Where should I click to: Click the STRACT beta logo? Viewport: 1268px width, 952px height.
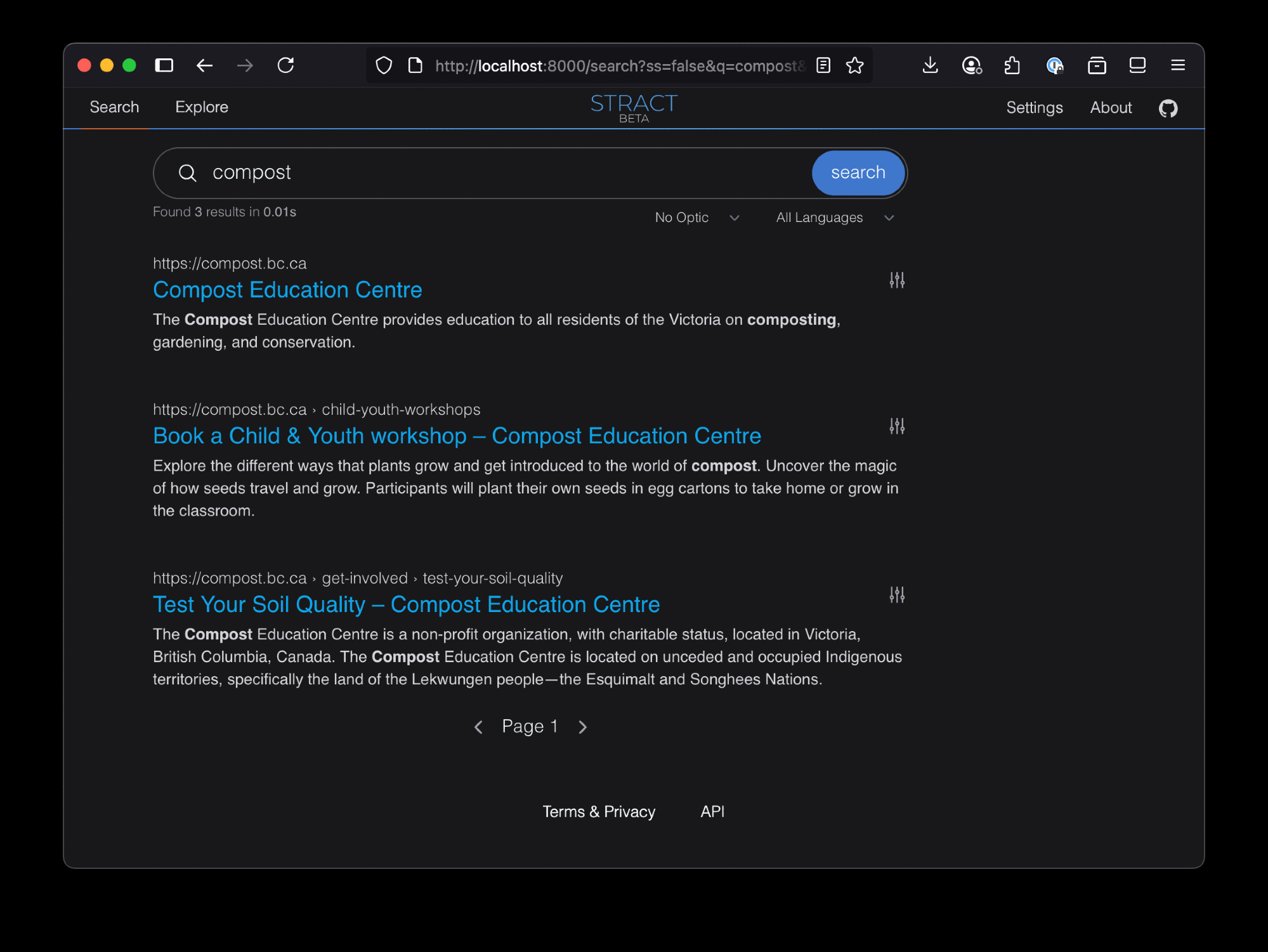coord(634,108)
